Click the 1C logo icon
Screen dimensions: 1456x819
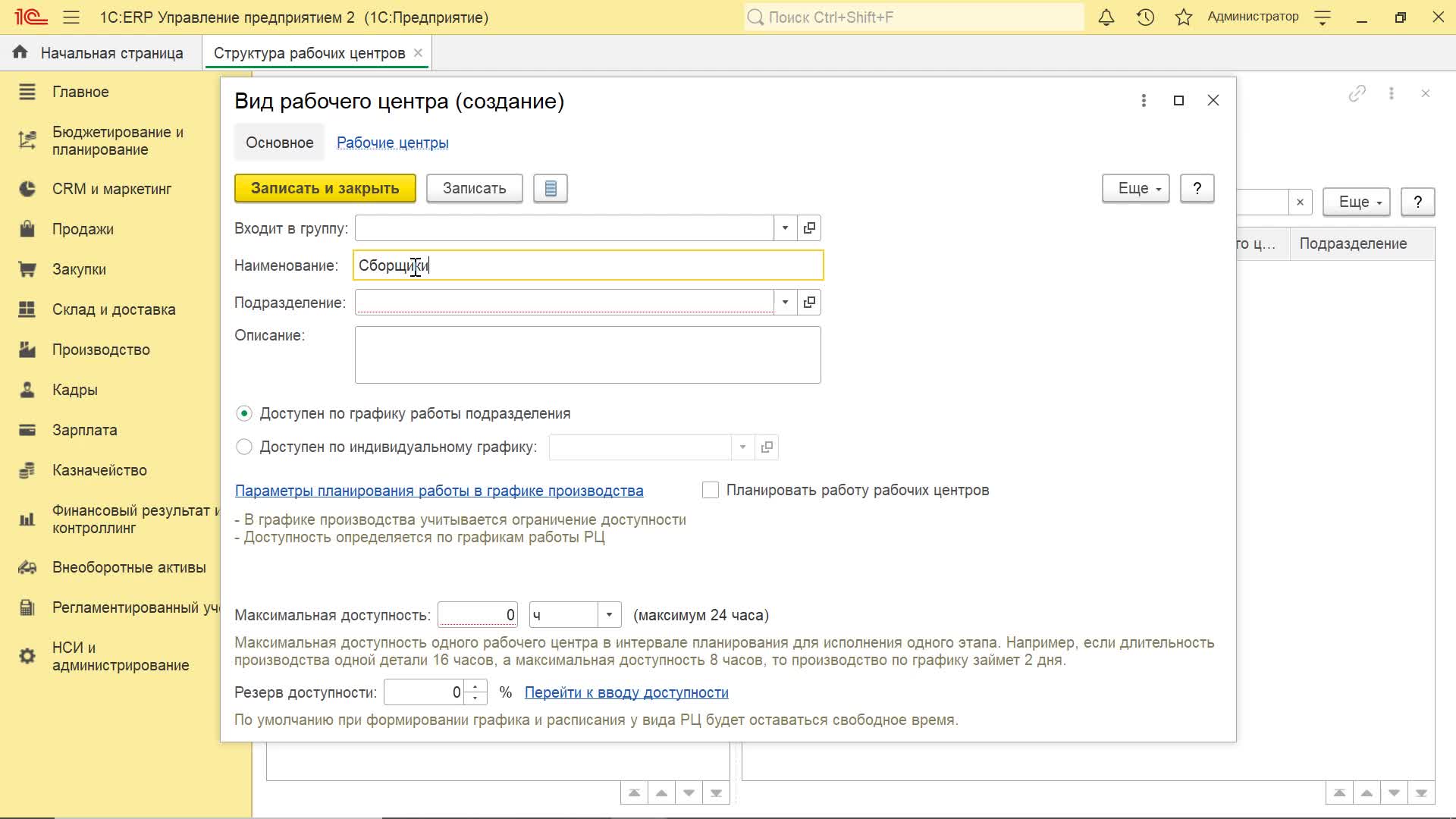pos(31,17)
